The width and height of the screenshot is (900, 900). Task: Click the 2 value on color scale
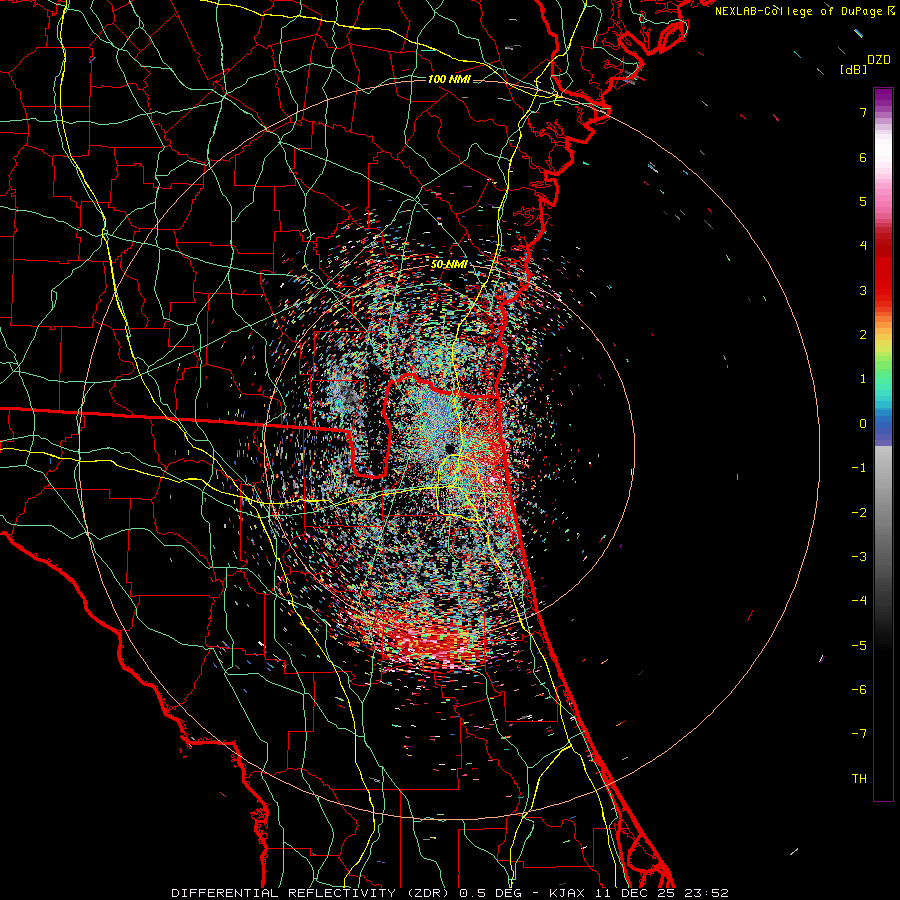click(x=863, y=335)
